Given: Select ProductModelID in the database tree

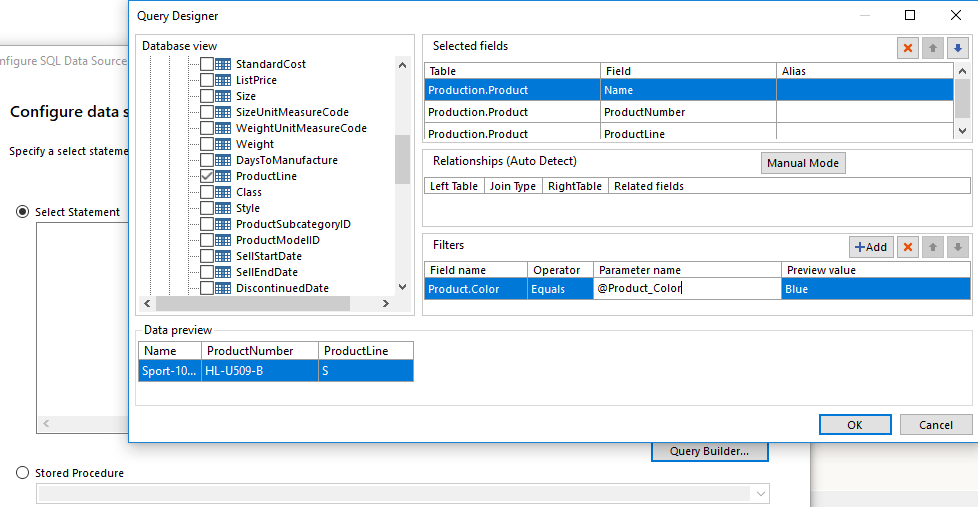Looking at the screenshot, I should [x=278, y=240].
